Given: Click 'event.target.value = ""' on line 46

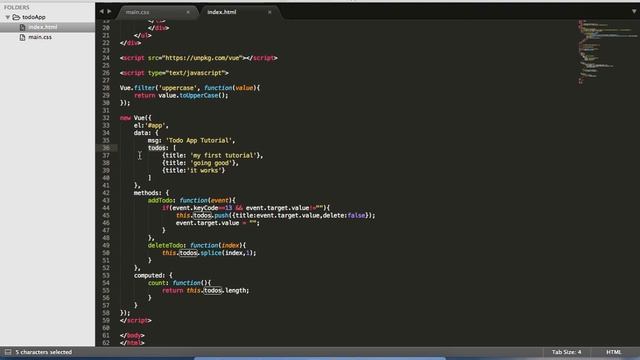Looking at the screenshot, I should click(x=218, y=223).
